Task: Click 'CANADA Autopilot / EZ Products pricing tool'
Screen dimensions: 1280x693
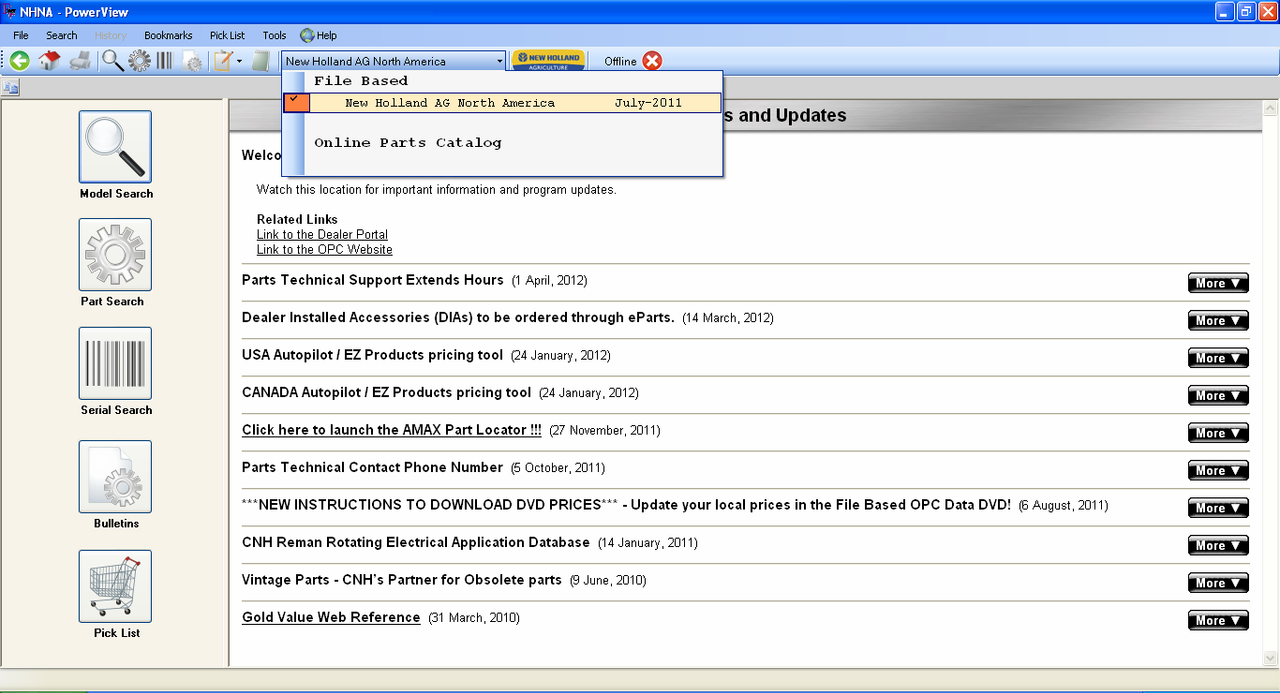Action: pyautogui.click(x=386, y=393)
